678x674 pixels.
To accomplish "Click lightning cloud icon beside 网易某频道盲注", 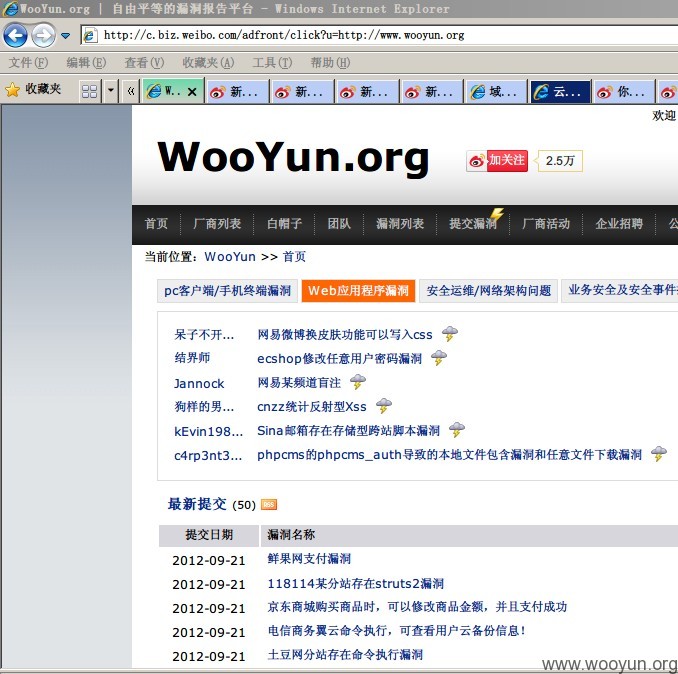I will (x=358, y=382).
